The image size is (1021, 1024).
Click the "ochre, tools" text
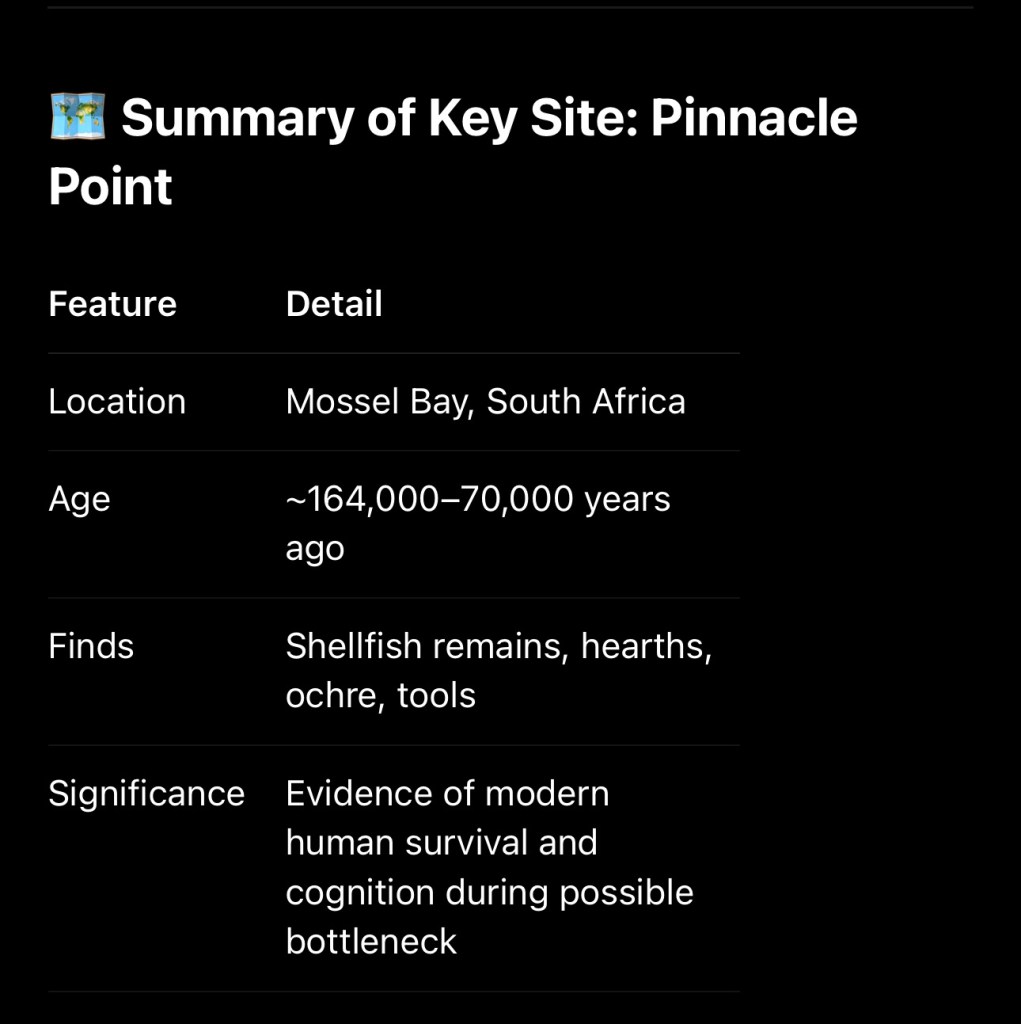click(381, 696)
